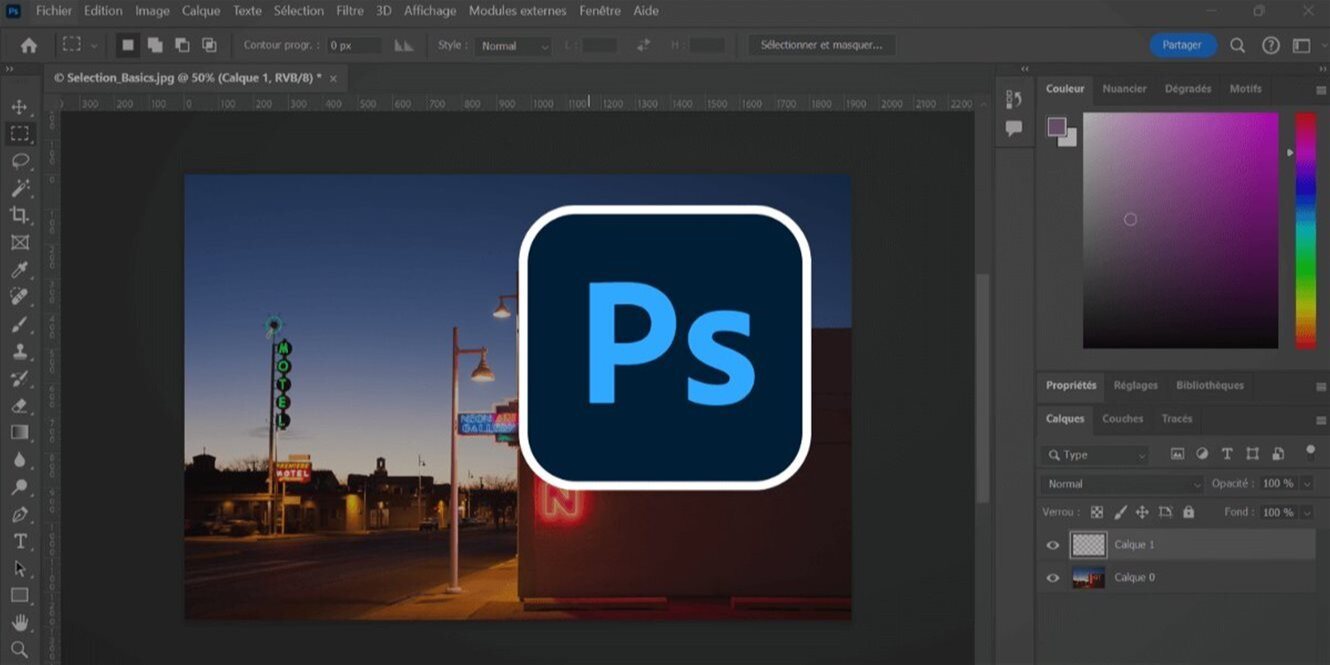
Task: Select the Move tool
Action: pyautogui.click(x=19, y=107)
